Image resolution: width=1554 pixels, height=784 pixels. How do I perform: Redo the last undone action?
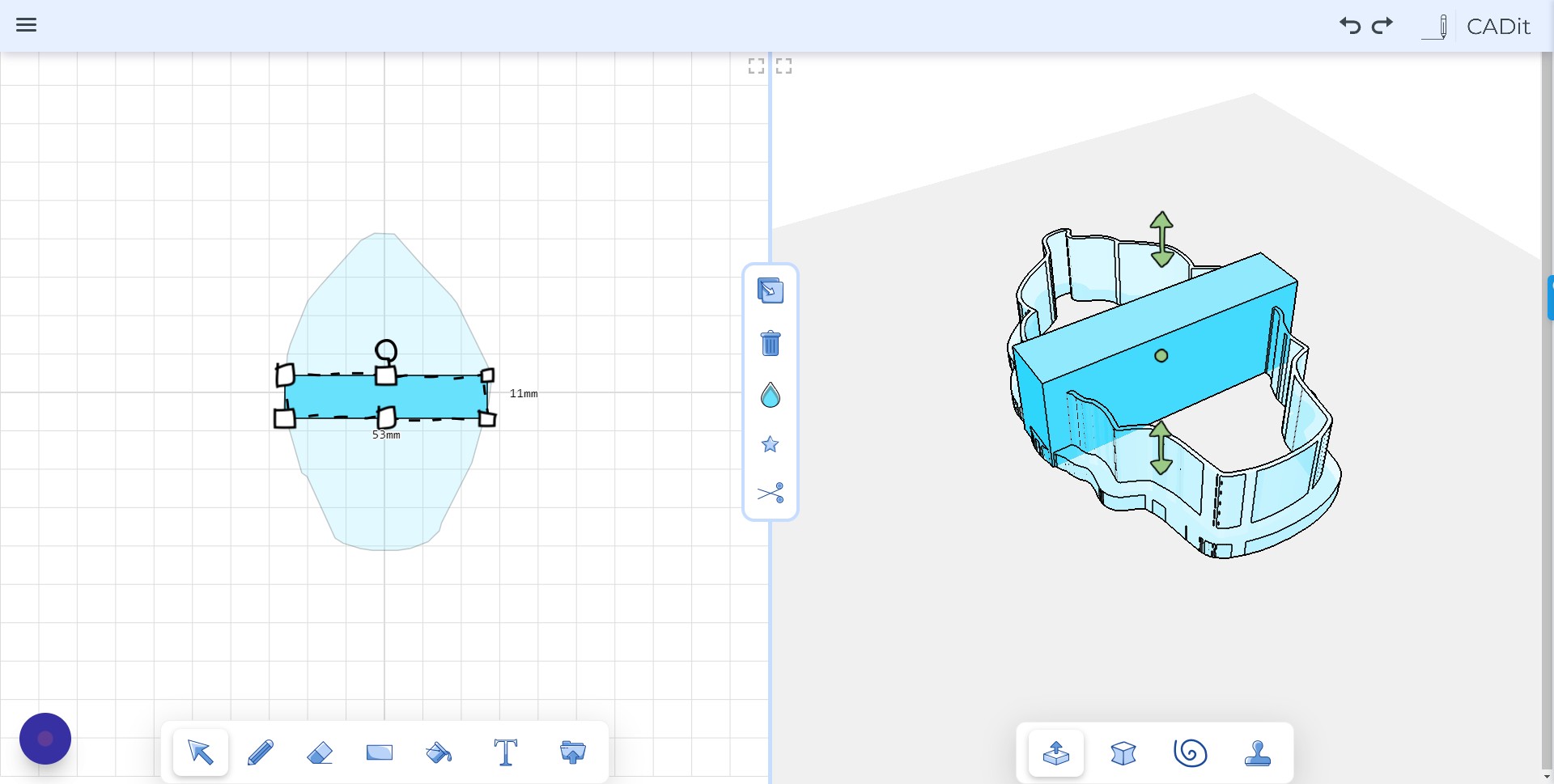[1382, 26]
